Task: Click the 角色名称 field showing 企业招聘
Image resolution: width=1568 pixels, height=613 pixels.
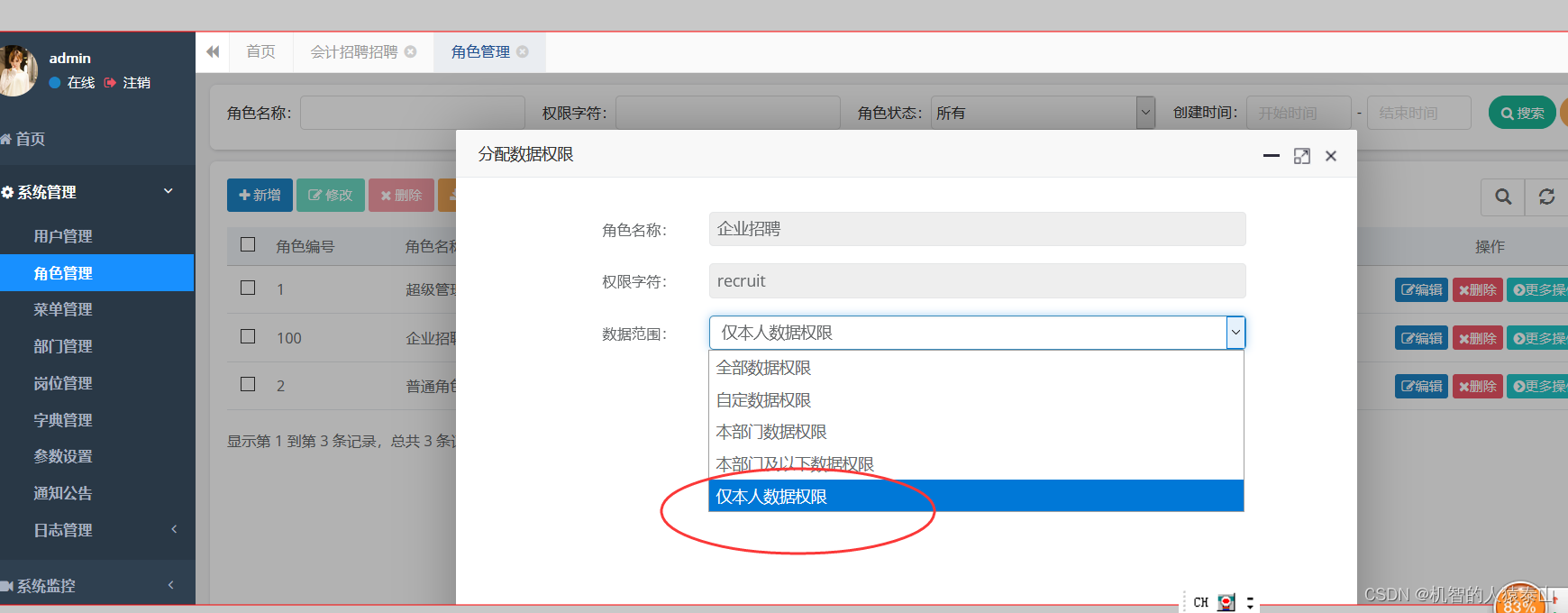Action: 978,229
